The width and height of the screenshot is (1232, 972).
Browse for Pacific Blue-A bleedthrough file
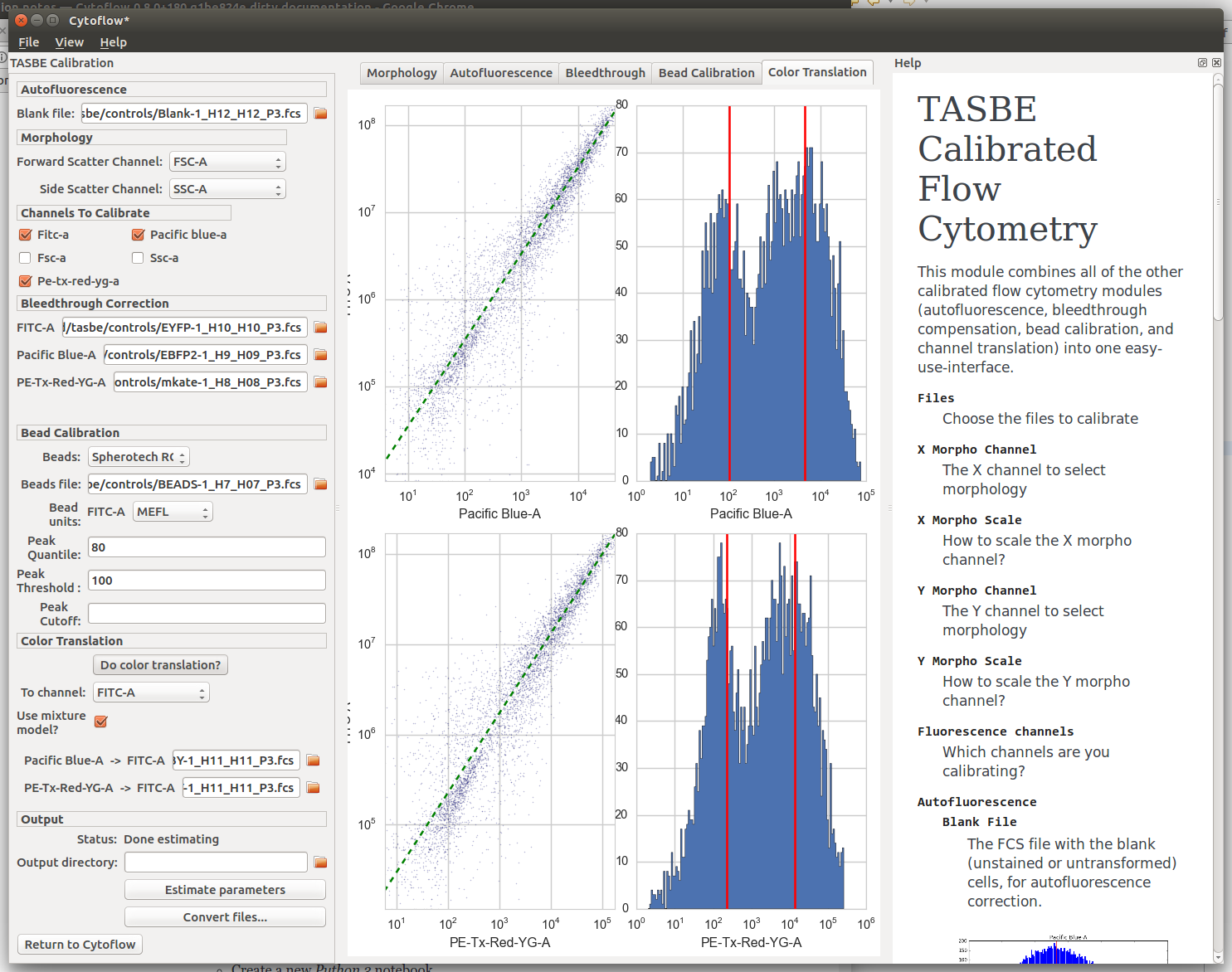[320, 355]
